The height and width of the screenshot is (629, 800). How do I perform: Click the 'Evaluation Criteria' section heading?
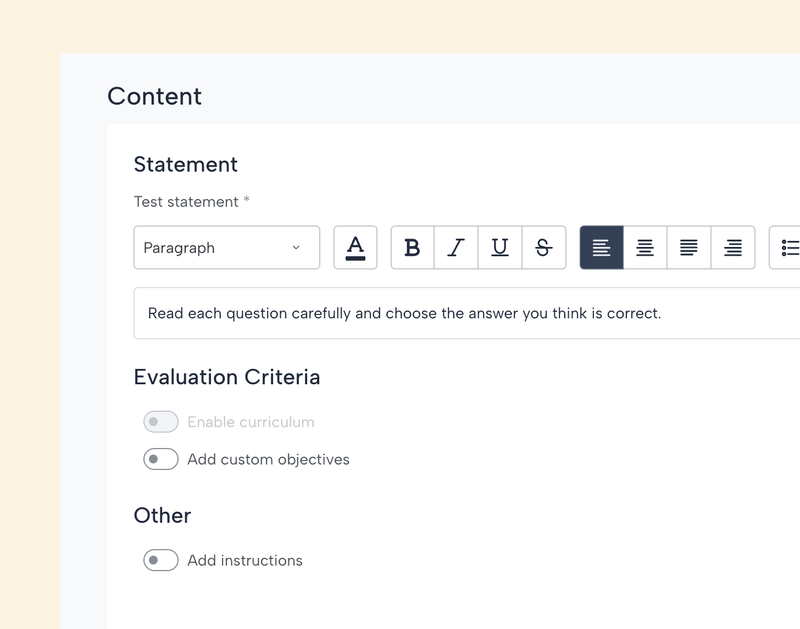click(227, 377)
